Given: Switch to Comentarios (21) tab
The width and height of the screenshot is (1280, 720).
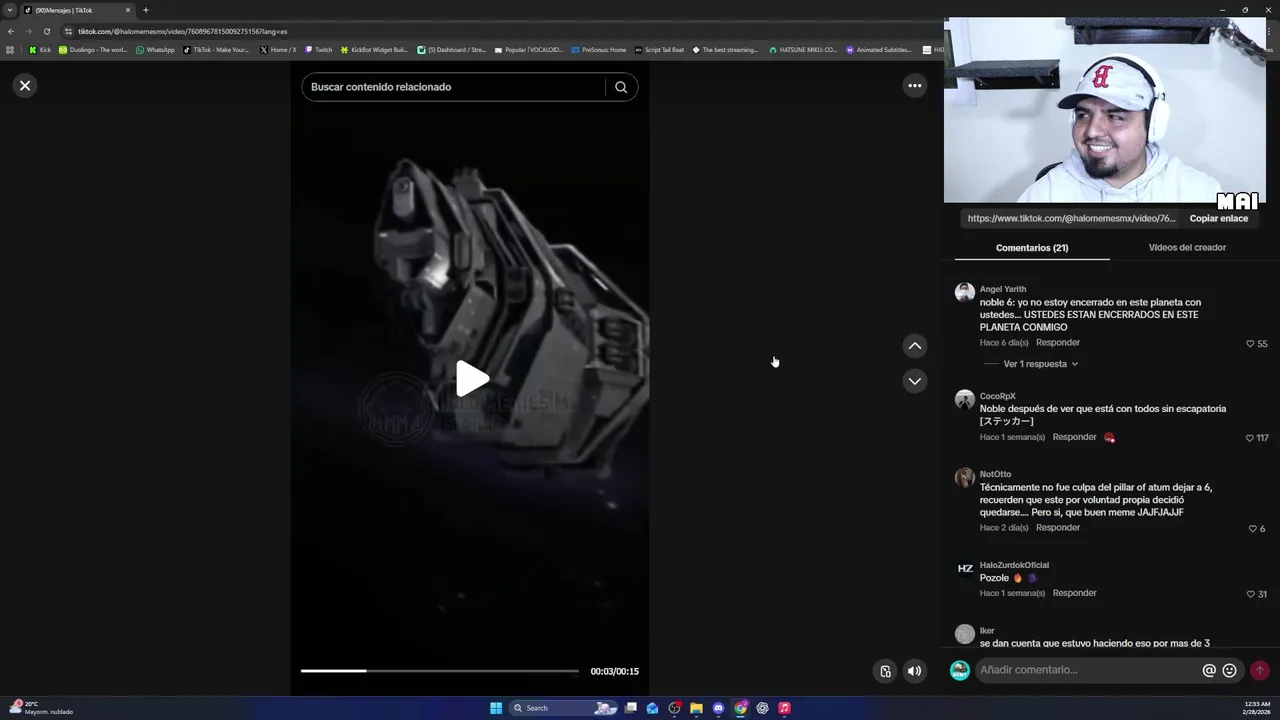Looking at the screenshot, I should [x=1032, y=248].
